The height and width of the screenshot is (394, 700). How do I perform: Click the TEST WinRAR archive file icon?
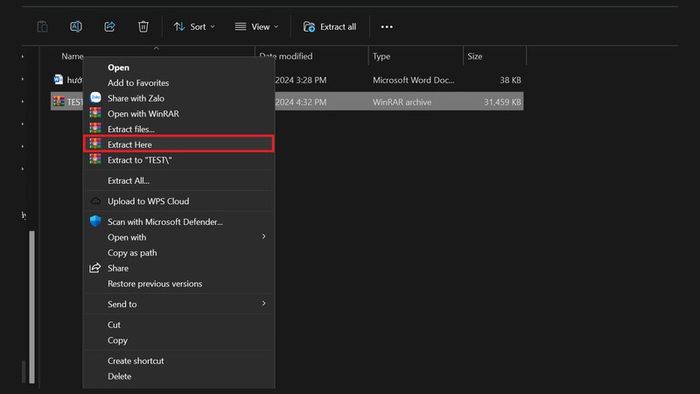(x=58, y=101)
